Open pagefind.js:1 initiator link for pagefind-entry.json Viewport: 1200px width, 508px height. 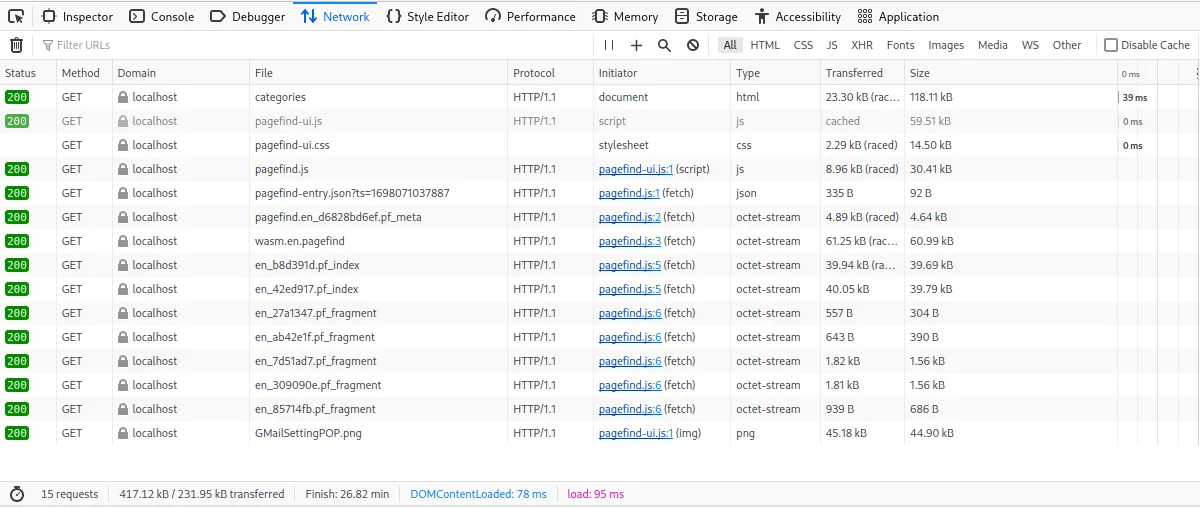point(629,193)
